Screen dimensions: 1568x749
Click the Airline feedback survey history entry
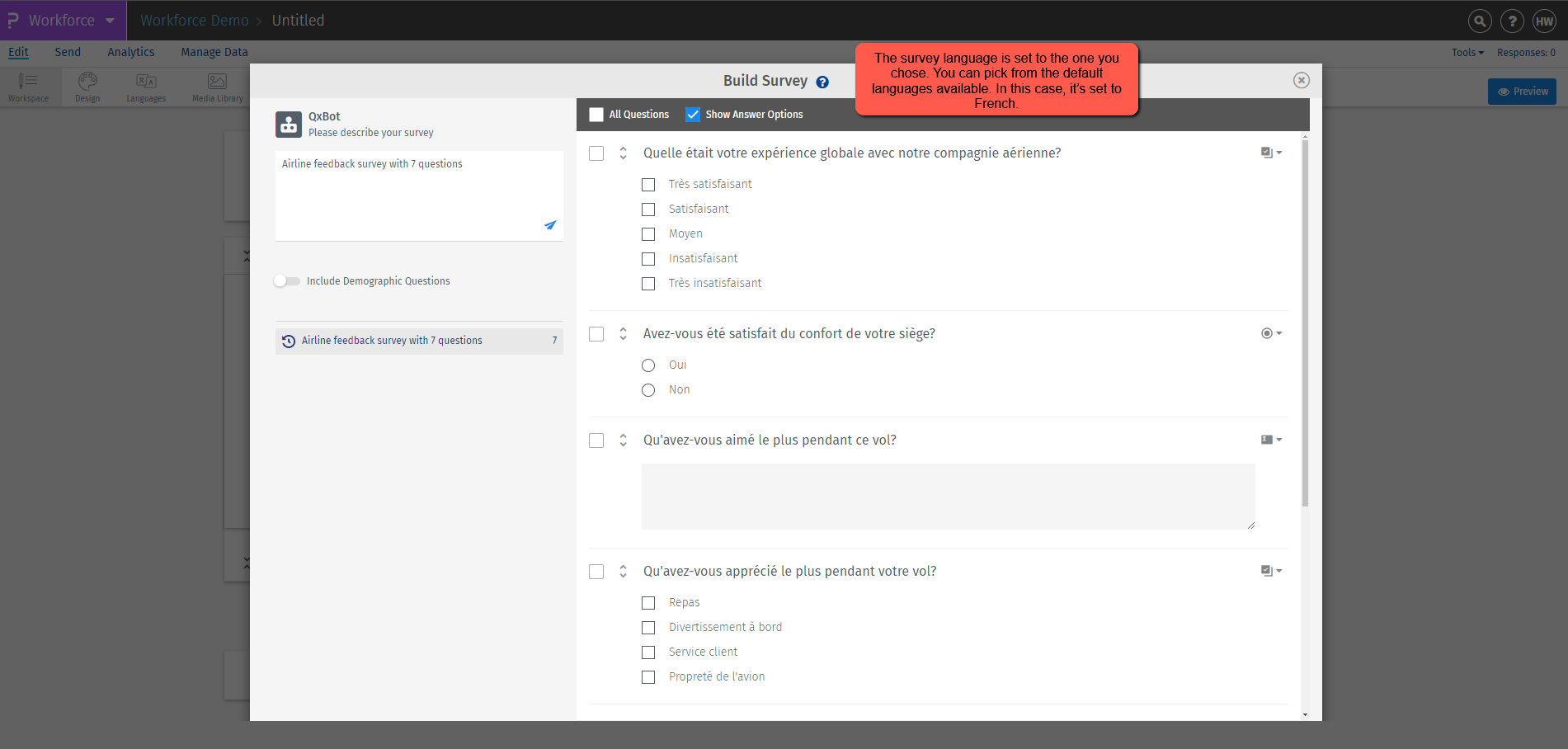tap(390, 340)
